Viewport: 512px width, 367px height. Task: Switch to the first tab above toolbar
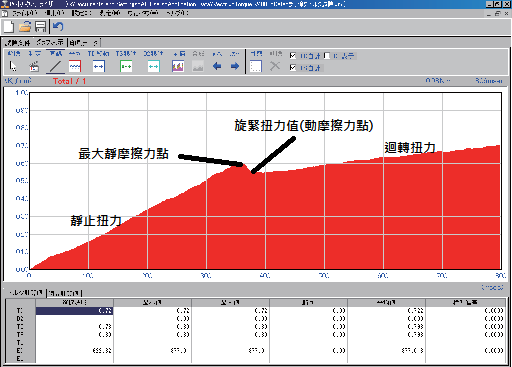click(x=18, y=43)
